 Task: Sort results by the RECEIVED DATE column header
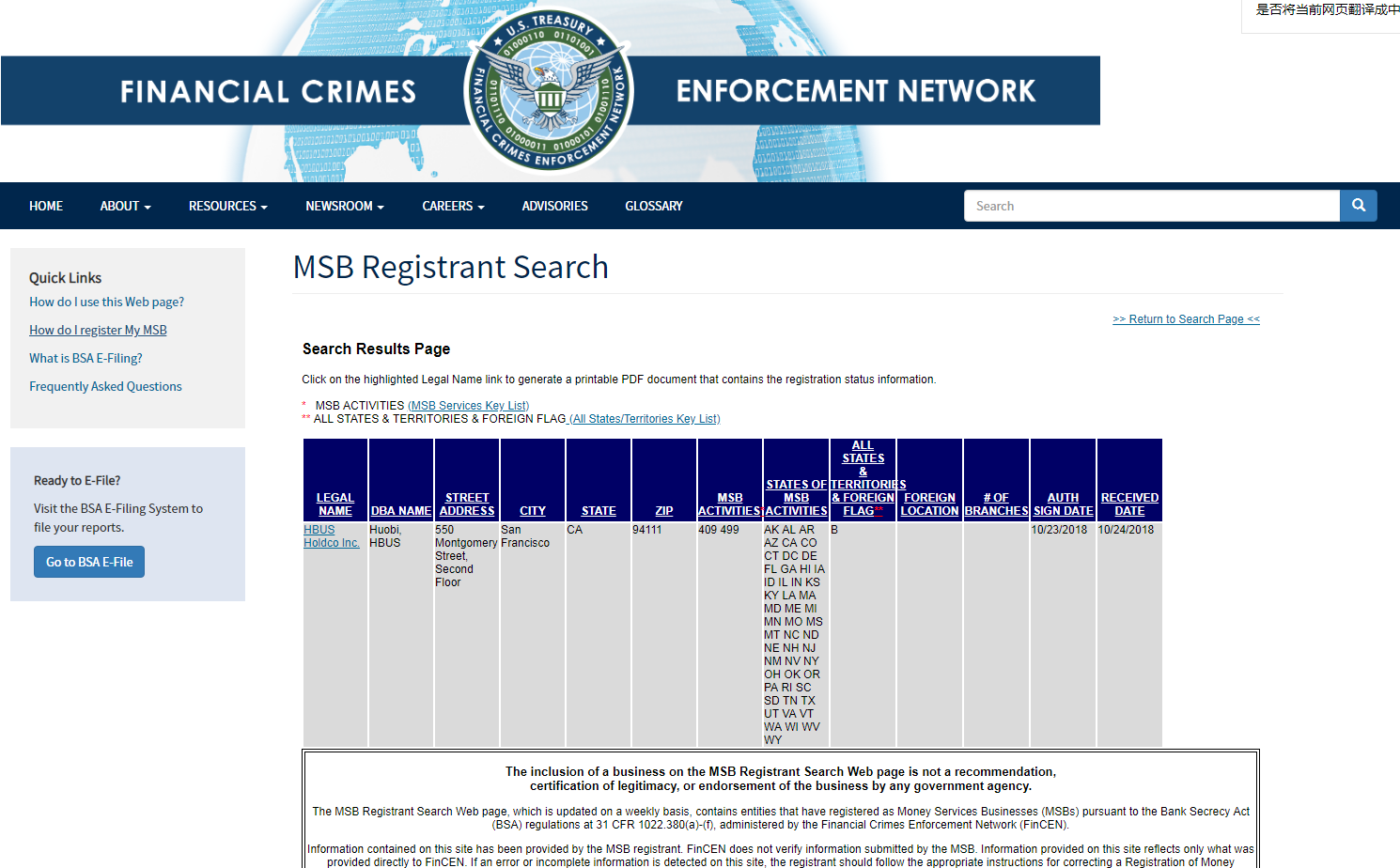[x=1129, y=504]
